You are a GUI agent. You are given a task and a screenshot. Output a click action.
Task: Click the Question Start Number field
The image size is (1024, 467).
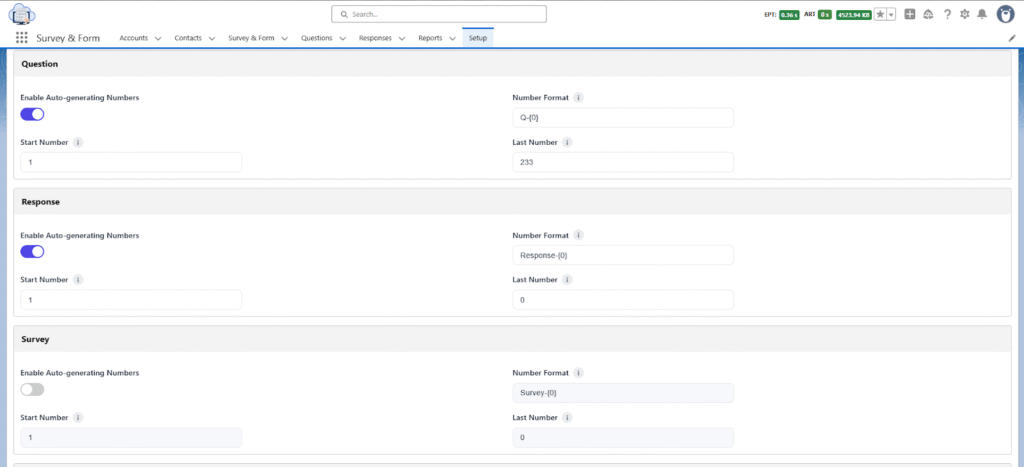point(130,162)
